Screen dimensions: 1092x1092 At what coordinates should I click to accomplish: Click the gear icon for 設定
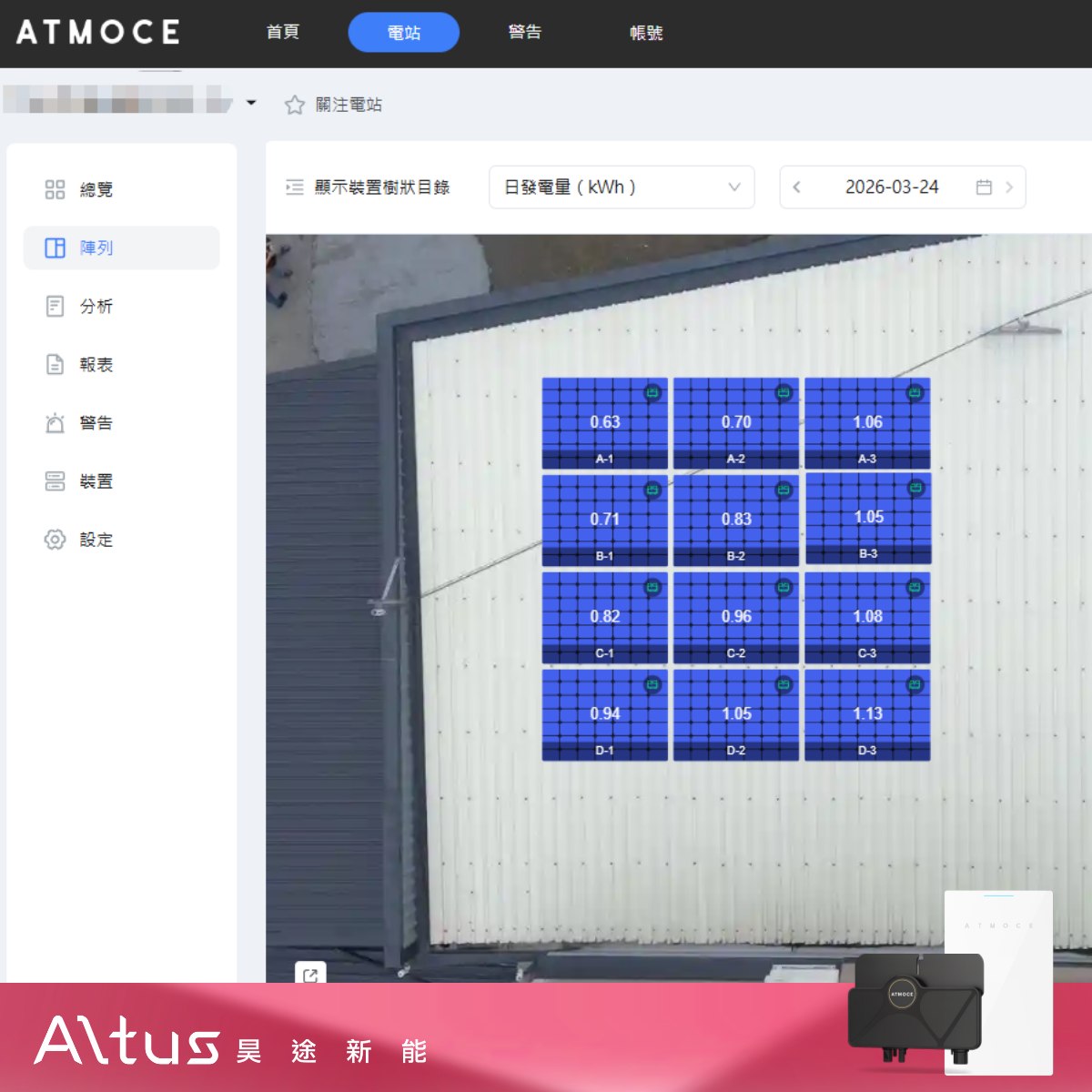tap(55, 540)
